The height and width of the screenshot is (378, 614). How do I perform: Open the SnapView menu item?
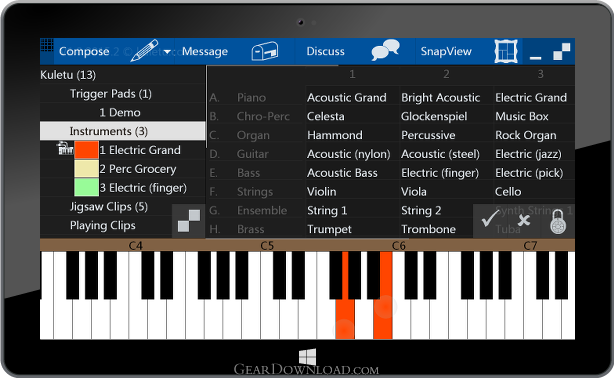(x=446, y=51)
